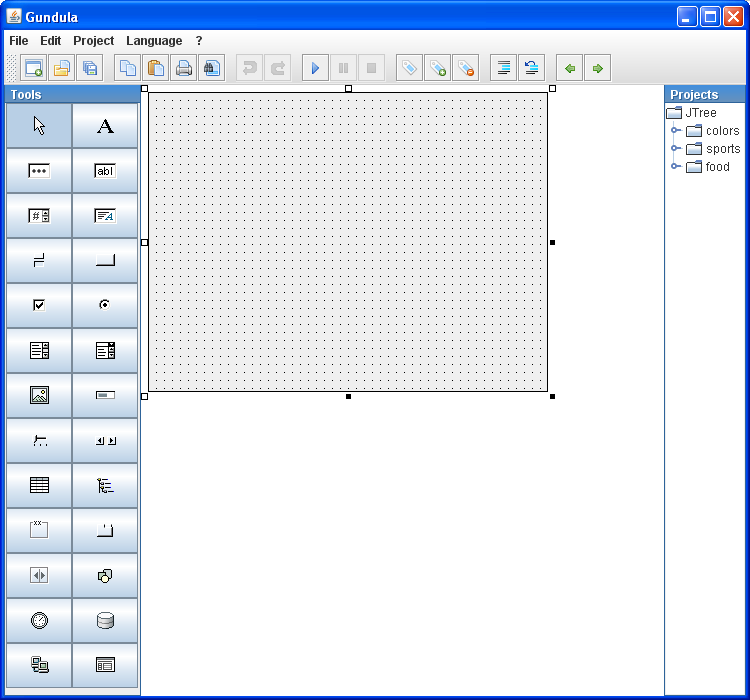Click the bottom-right canvas resize handle
The width and height of the screenshot is (750, 700).
point(552,396)
